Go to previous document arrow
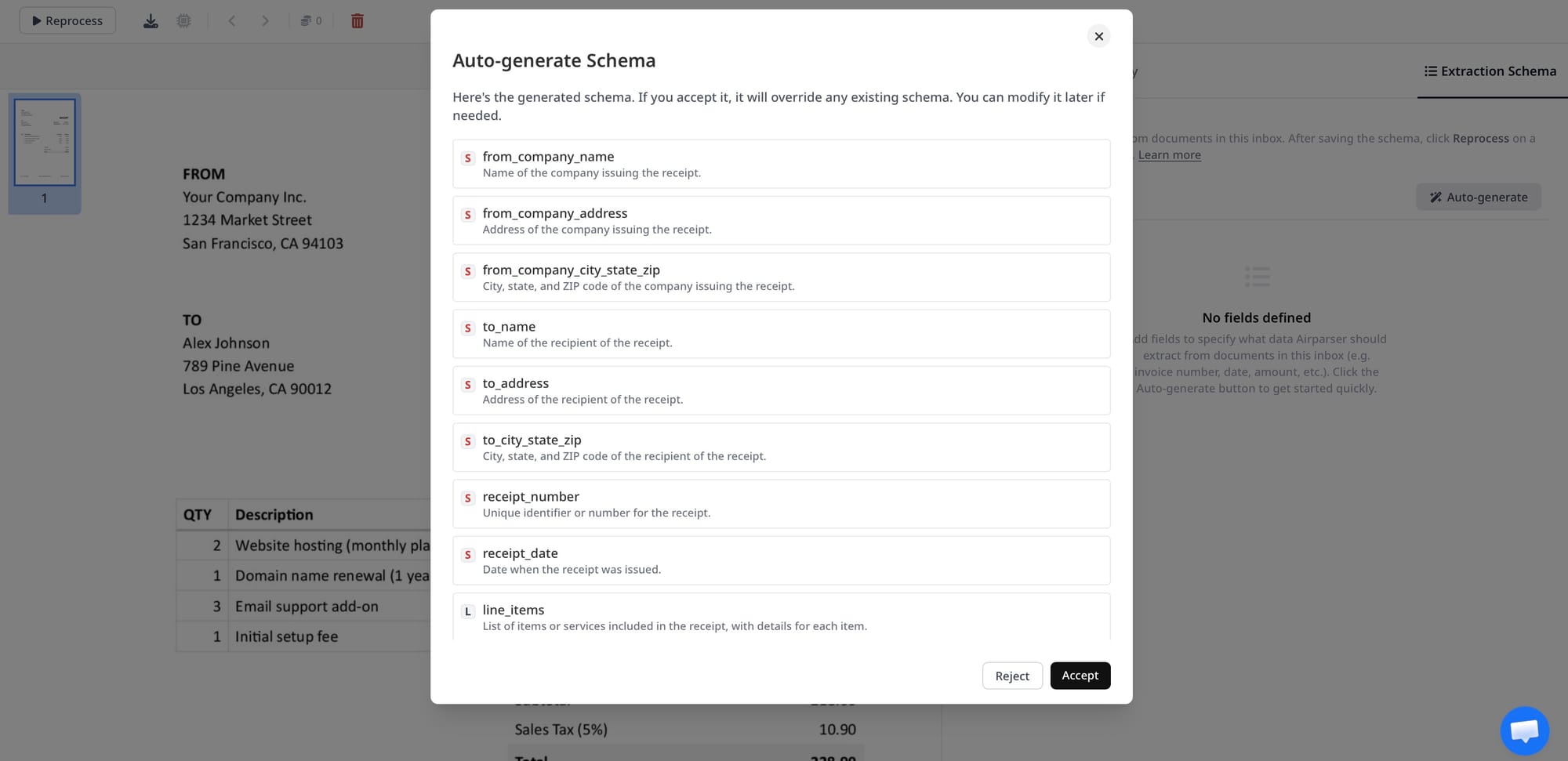This screenshot has width=1568, height=761. (x=232, y=21)
